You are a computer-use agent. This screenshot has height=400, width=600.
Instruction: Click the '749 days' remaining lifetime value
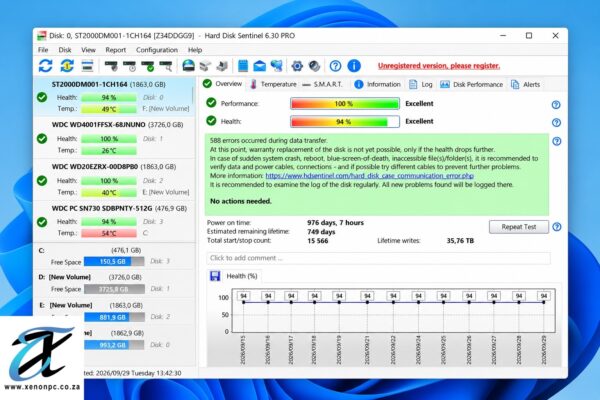(x=321, y=232)
